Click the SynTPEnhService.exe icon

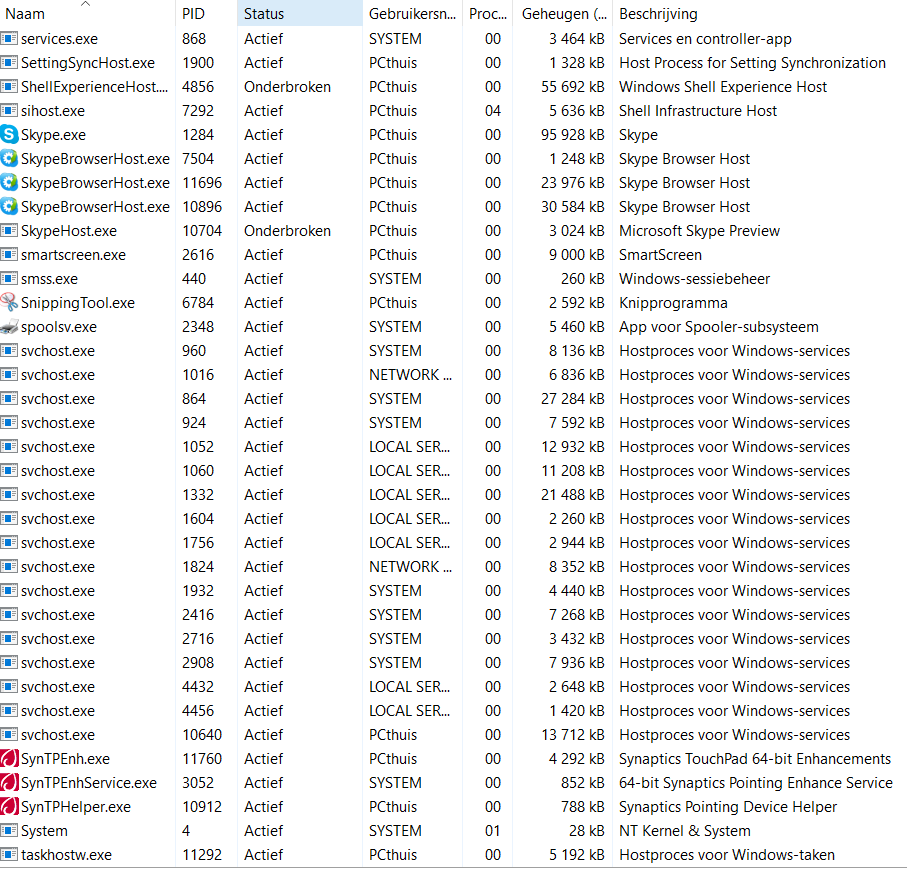[x=9, y=783]
